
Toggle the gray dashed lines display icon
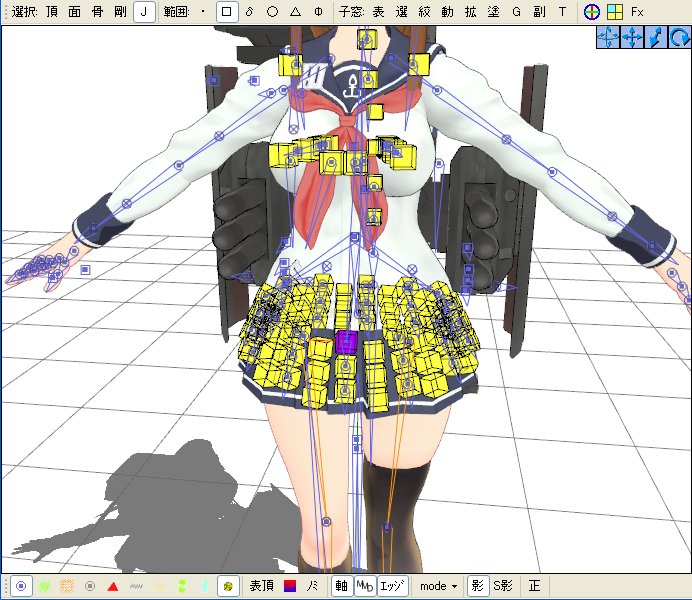[136, 586]
